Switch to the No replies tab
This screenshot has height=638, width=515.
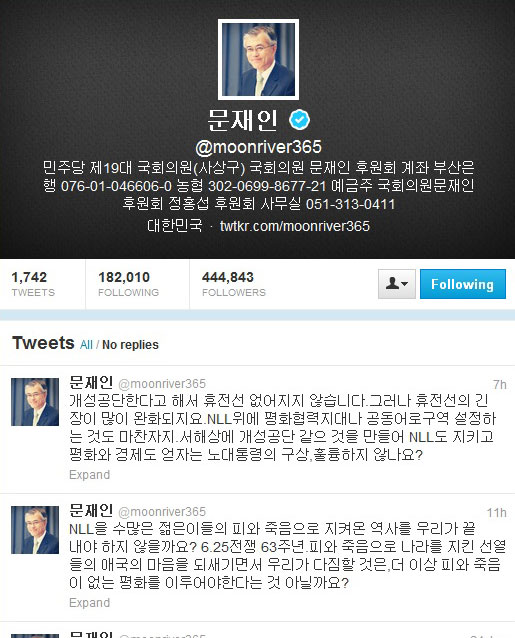tap(130, 345)
